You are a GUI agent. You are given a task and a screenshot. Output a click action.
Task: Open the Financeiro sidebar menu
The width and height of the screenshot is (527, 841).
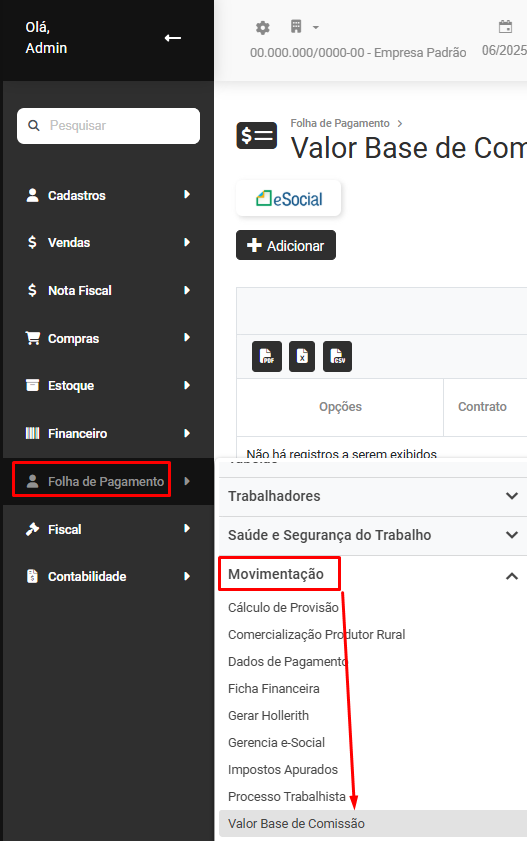pyautogui.click(x=108, y=433)
